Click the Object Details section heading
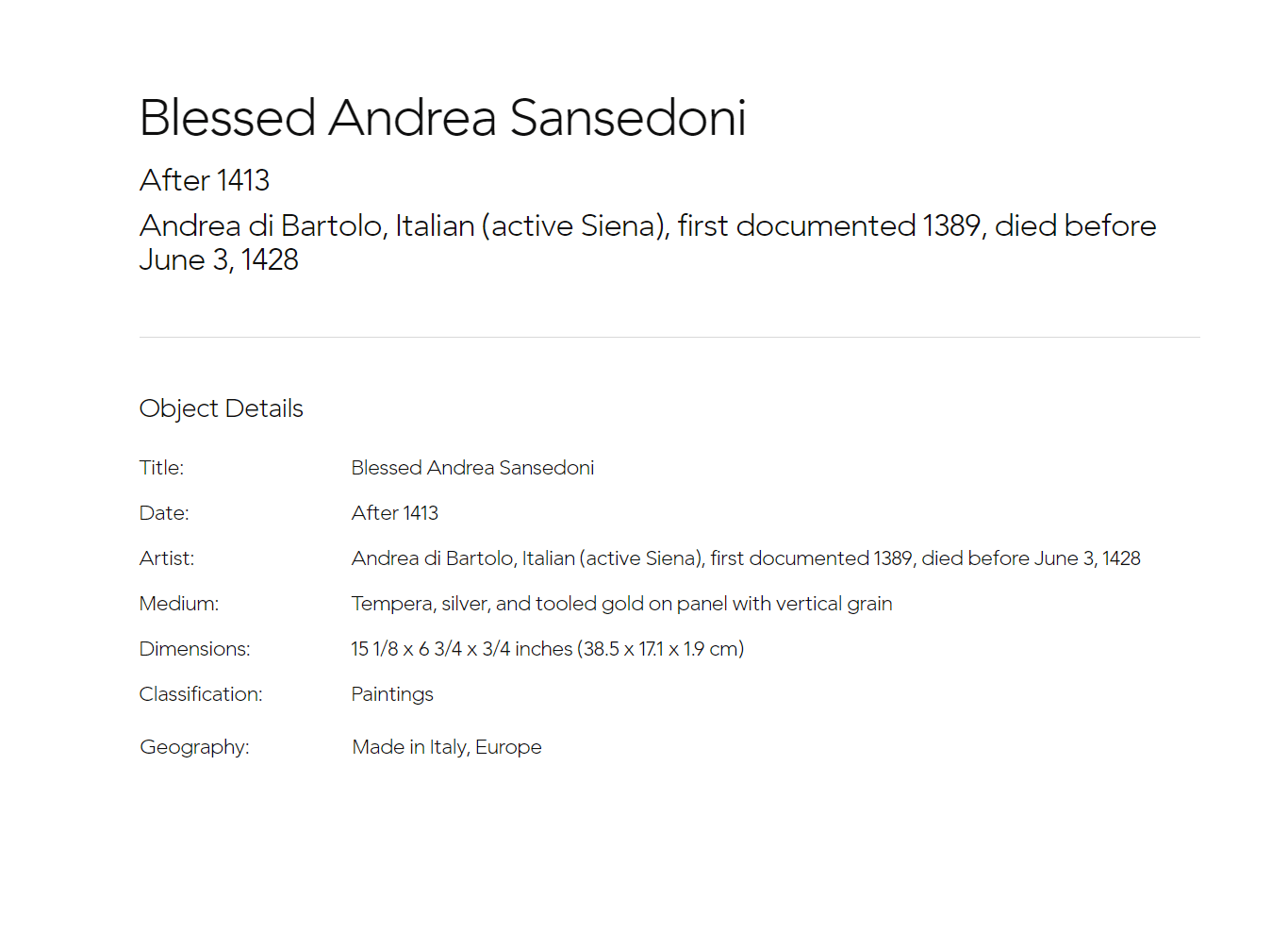 click(222, 408)
